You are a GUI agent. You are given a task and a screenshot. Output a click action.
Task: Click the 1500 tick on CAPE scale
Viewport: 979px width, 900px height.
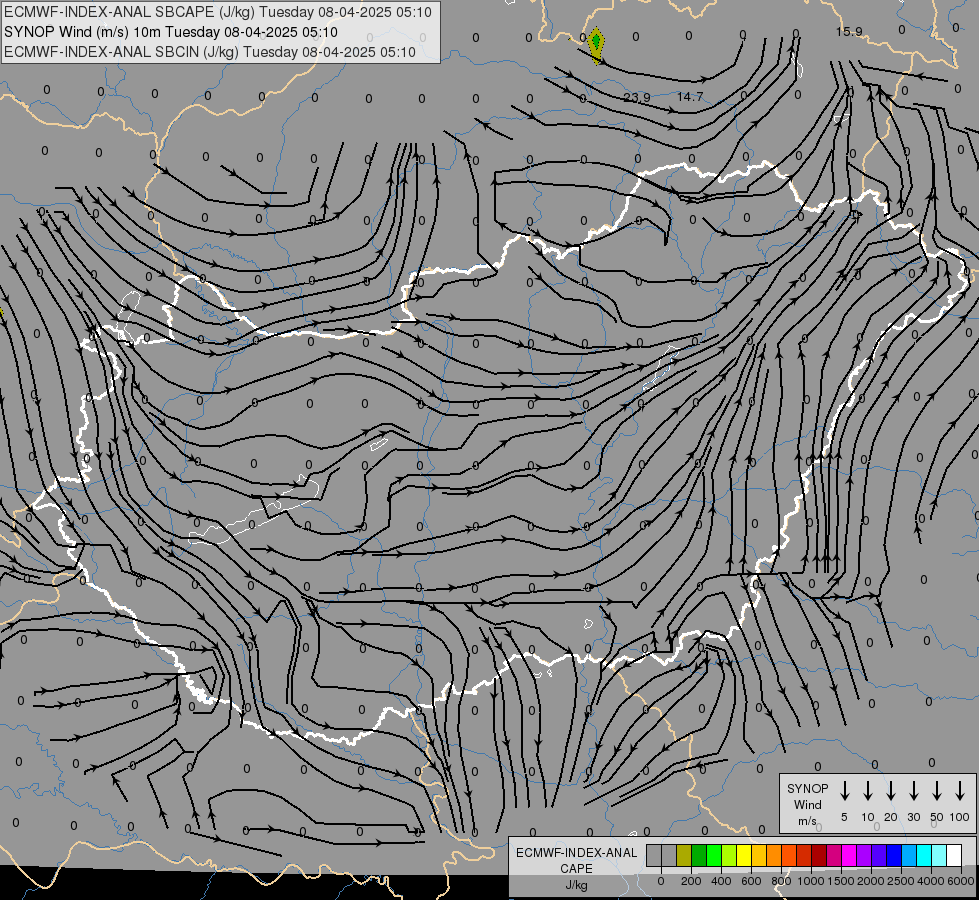coord(841,881)
